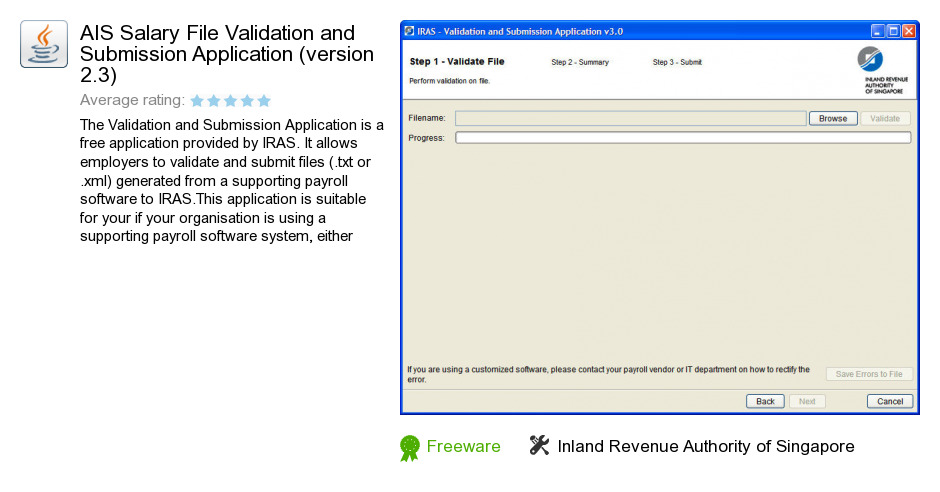Maximize the IRAS application window
This screenshot has width=940, height=492.
pos(893,31)
